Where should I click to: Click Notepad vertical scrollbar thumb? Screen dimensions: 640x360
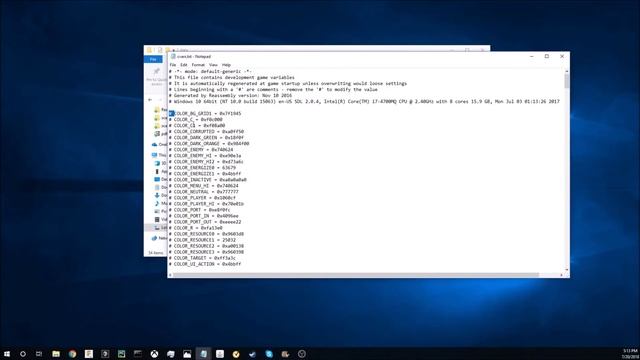pyautogui.click(x=567, y=82)
